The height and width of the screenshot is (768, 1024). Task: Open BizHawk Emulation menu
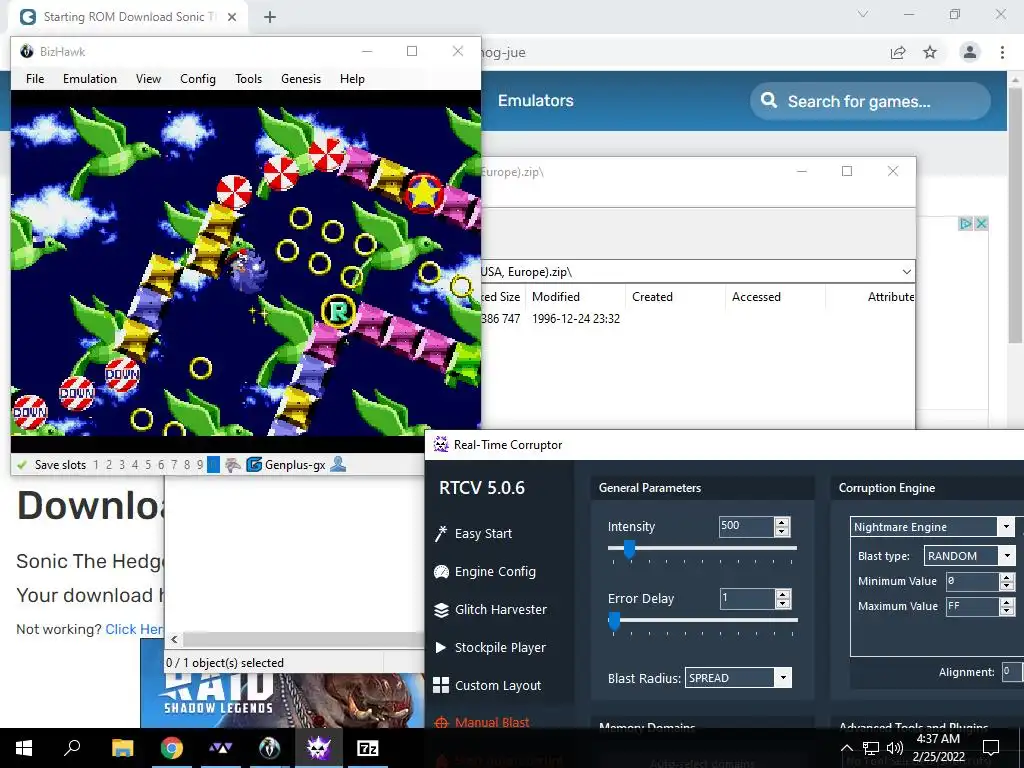[x=90, y=79]
